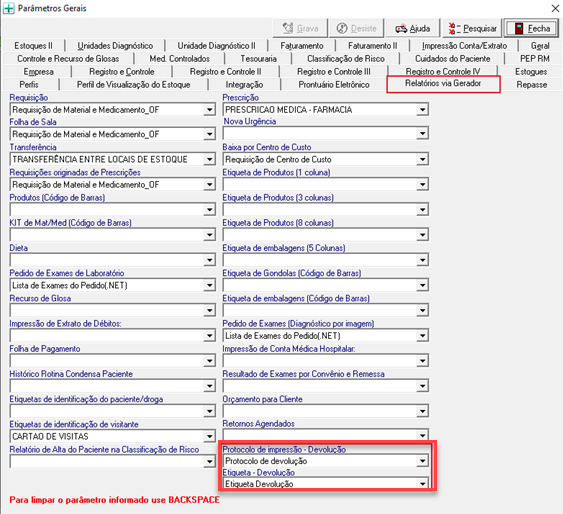Screen dimensions: 563x514
Task: Expand Impressão de Extrato de Débitos dropdown
Action: 209,336
